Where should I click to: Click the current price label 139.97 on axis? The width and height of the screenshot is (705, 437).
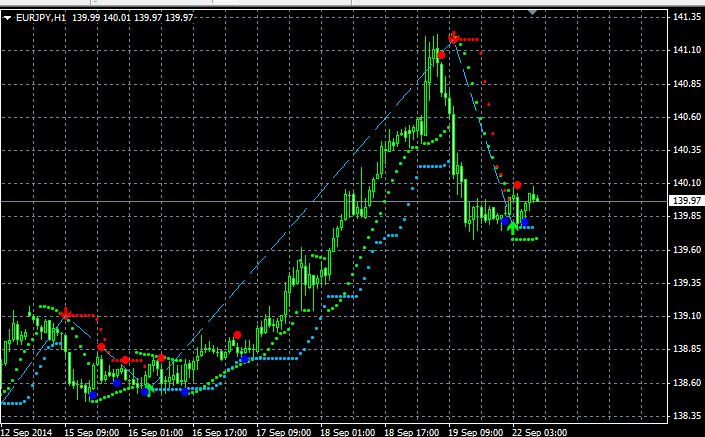pos(686,201)
